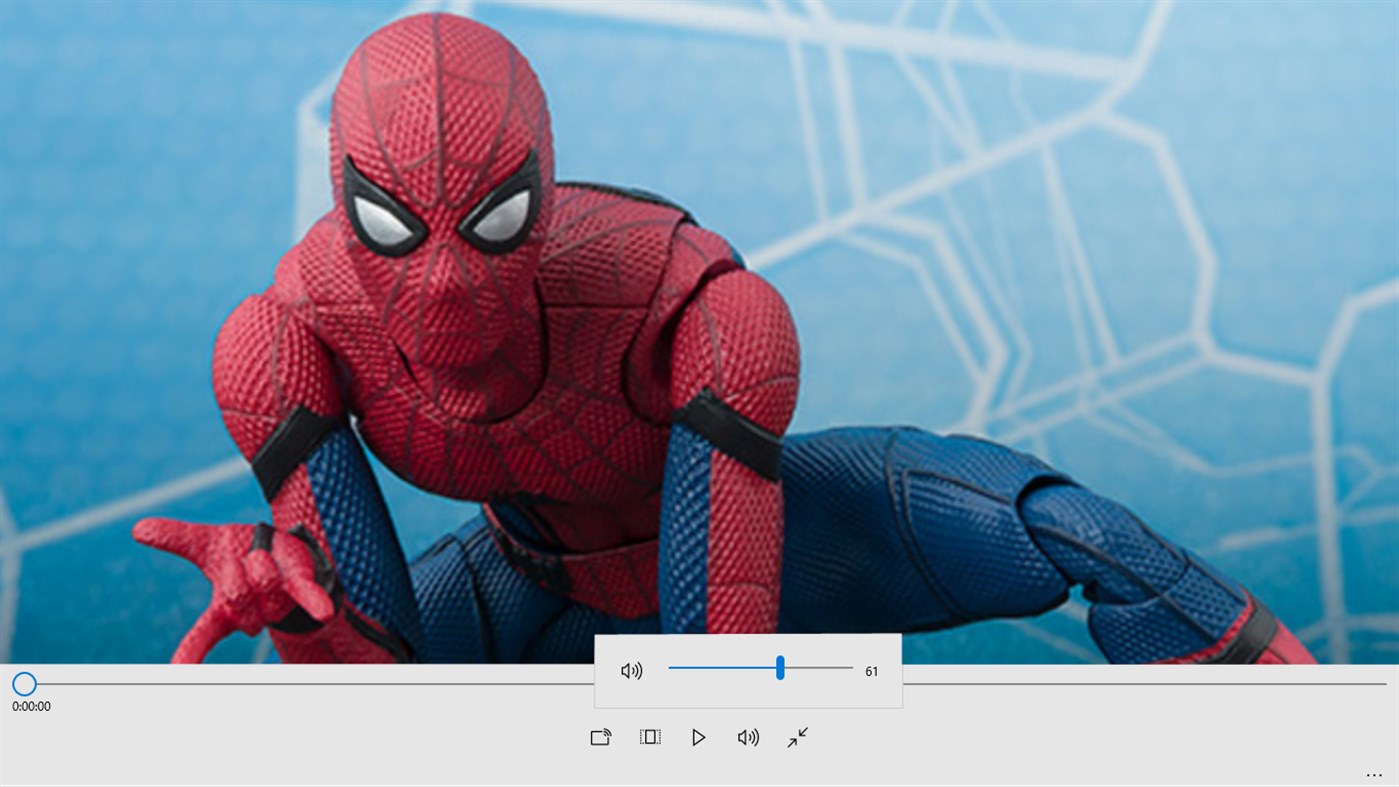The image size is (1399, 787).
Task: Open the casting menu for external devices
Action: [x=598, y=735]
